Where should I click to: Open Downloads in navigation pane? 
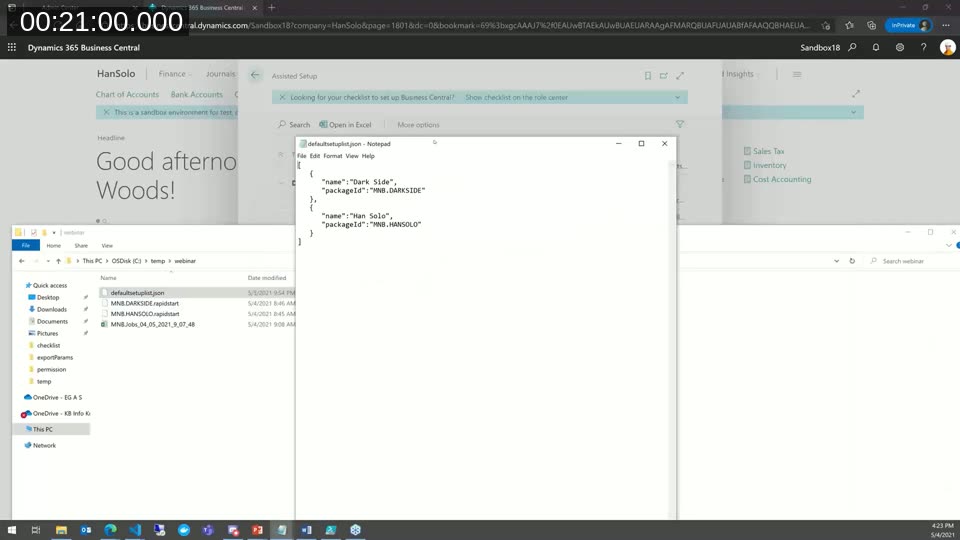pos(51,309)
